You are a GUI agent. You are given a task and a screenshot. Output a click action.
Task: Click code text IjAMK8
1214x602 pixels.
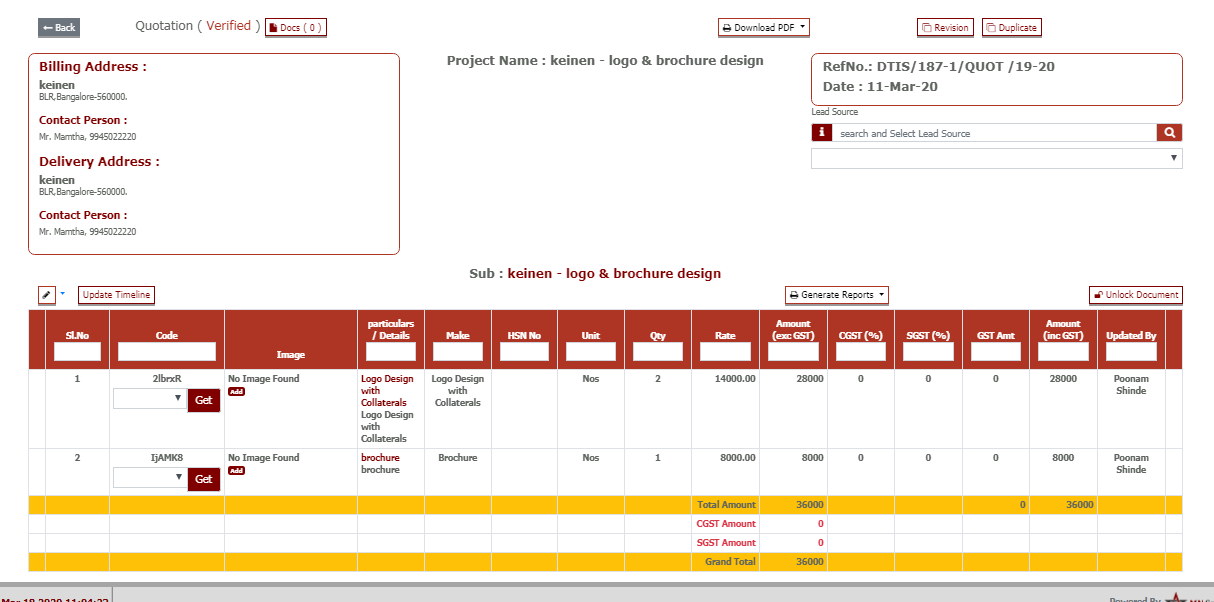click(167, 457)
